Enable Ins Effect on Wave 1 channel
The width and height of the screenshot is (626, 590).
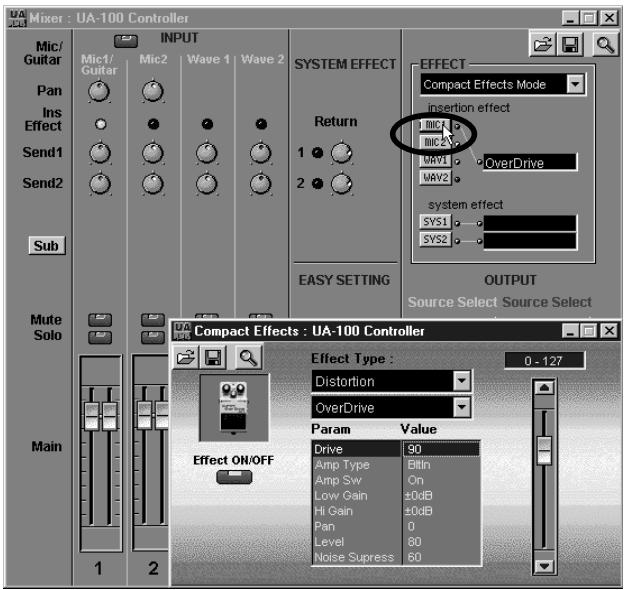[207, 124]
